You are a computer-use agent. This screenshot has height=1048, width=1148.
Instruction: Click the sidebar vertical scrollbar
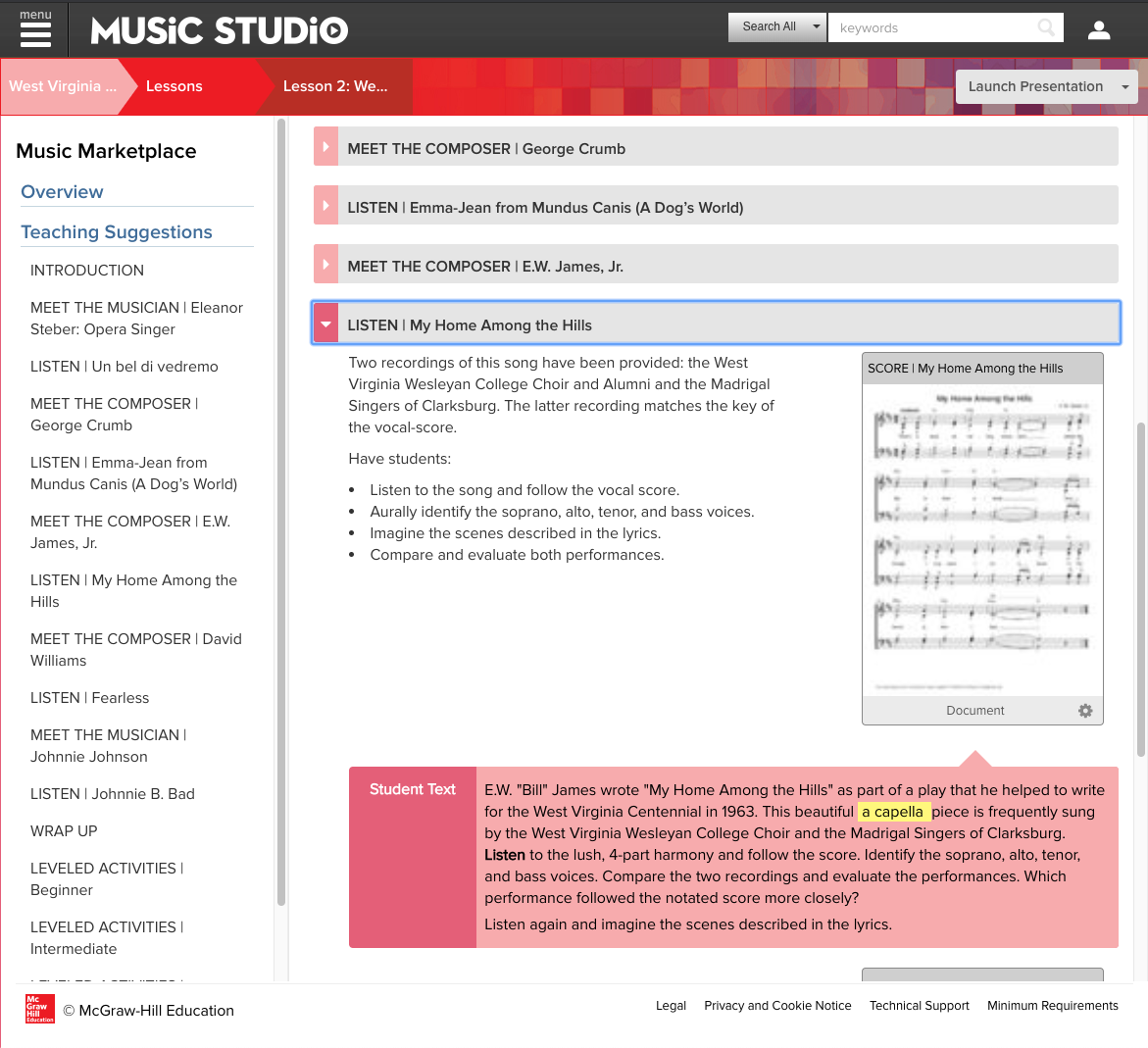pyautogui.click(x=281, y=513)
